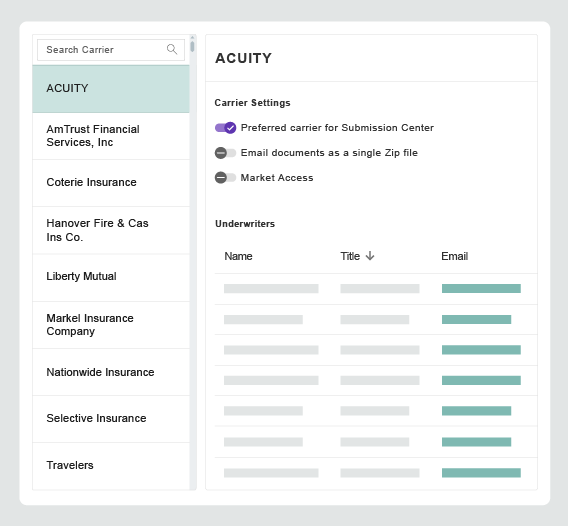
Task: Enable Email documents as single Zip toggle
Action: (x=225, y=153)
